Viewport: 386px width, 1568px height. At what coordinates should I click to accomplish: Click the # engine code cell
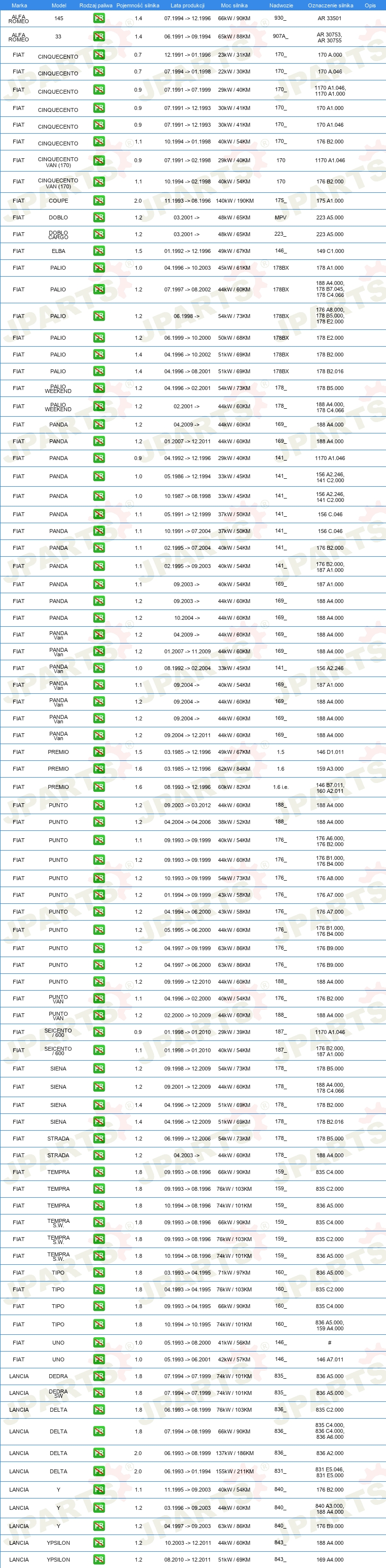(x=330, y=1343)
